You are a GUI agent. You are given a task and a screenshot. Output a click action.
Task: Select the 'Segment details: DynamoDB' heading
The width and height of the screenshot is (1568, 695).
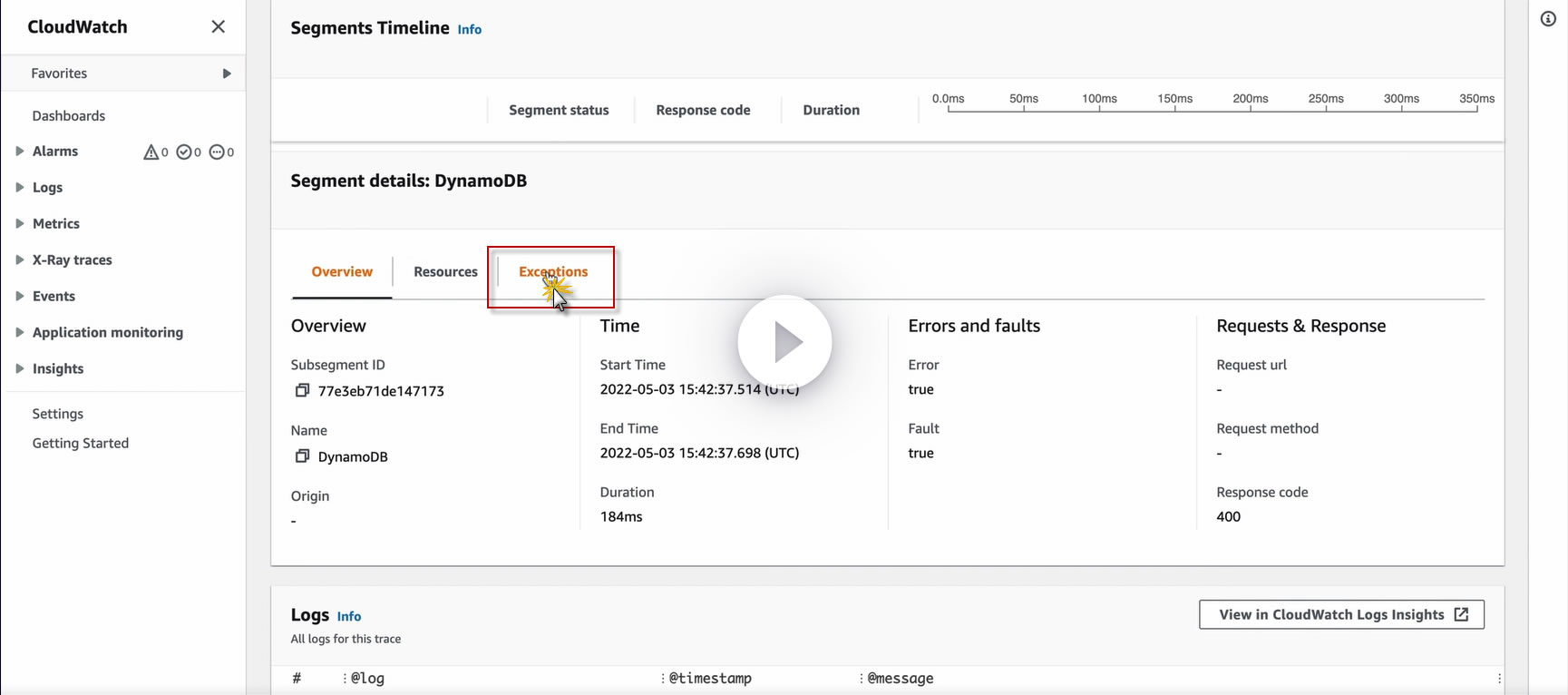409,181
